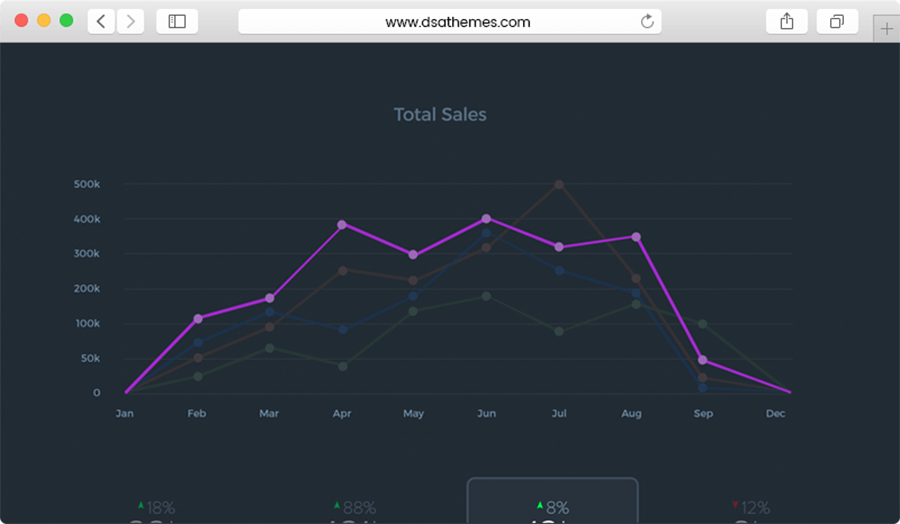Click the purple line's August data point
Image resolution: width=900 pixels, height=524 pixels.
coord(636,237)
